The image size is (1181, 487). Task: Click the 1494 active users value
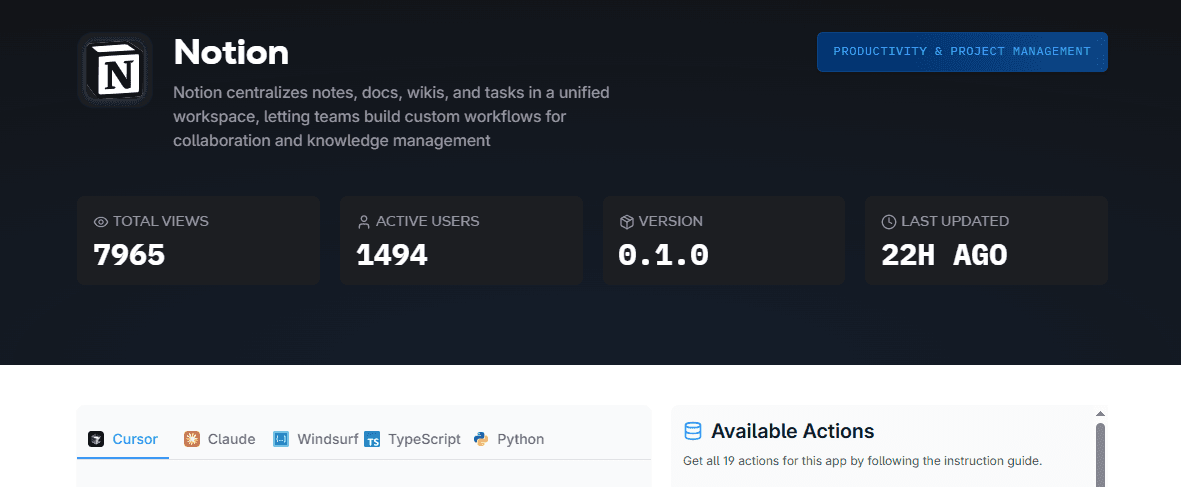point(392,255)
